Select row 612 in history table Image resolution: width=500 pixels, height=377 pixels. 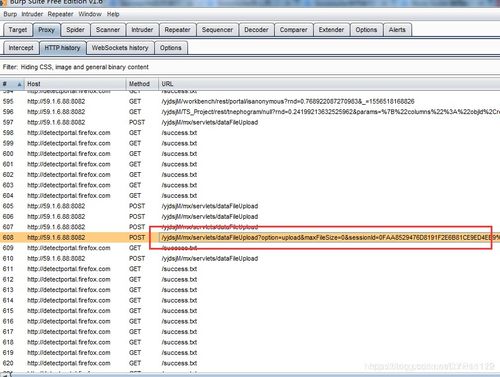coord(250,279)
